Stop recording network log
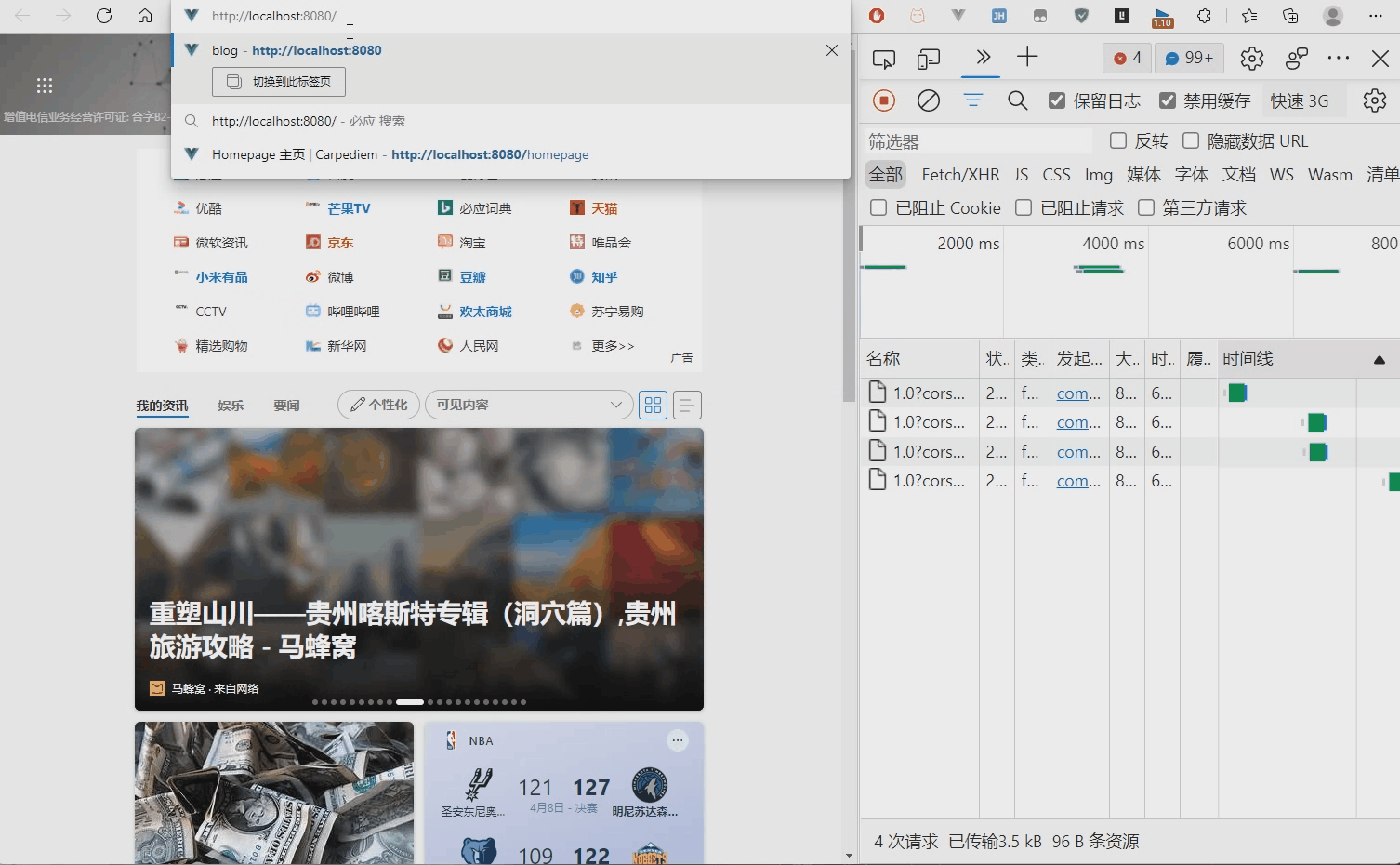The height and width of the screenshot is (865, 1400). [884, 100]
